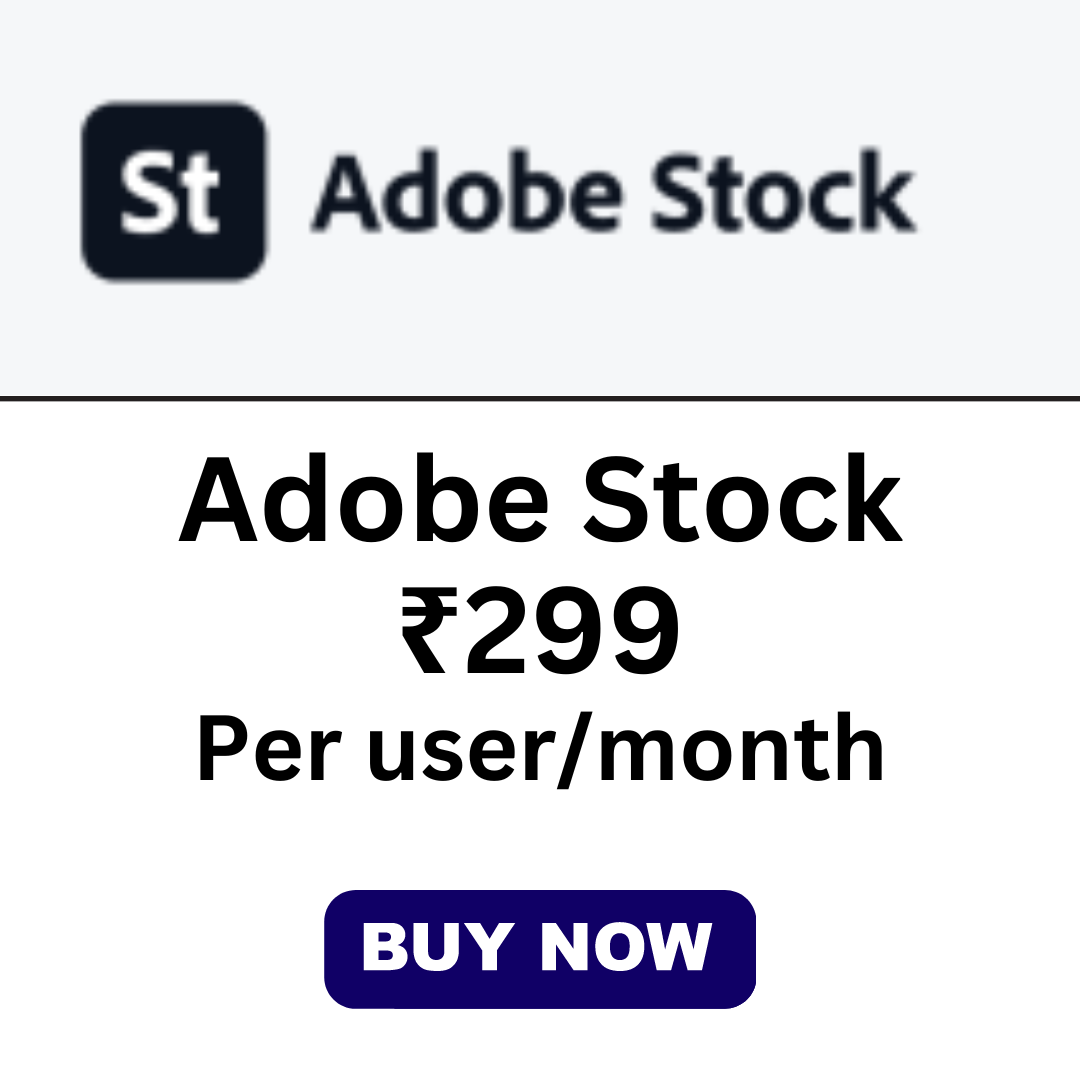Select the ₹299 price text
The height and width of the screenshot is (1080, 1080).
pyautogui.click(x=540, y=631)
